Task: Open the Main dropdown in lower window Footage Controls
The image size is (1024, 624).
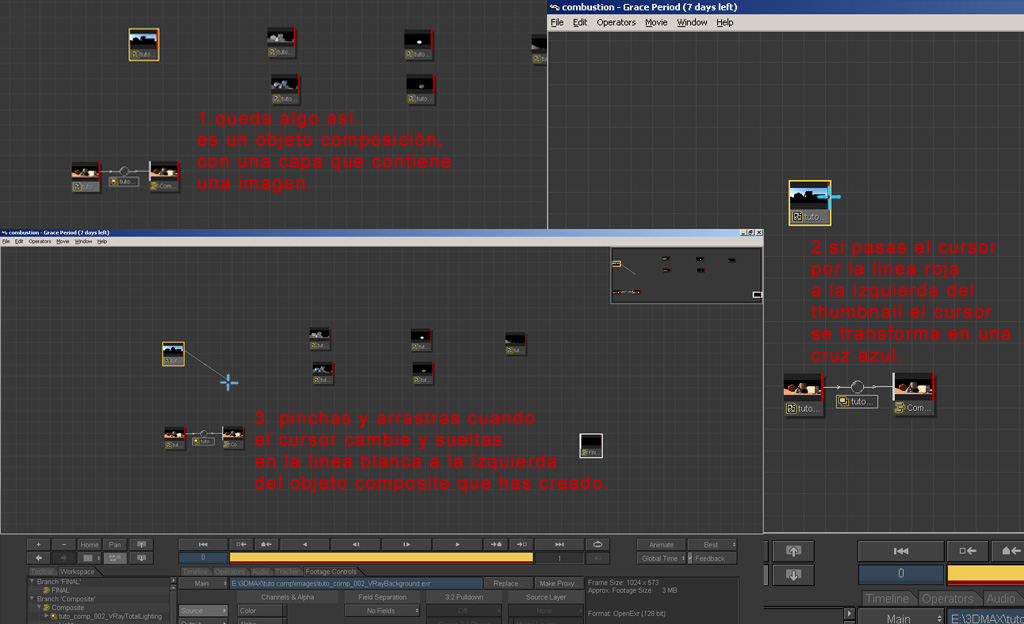Action: coord(202,584)
